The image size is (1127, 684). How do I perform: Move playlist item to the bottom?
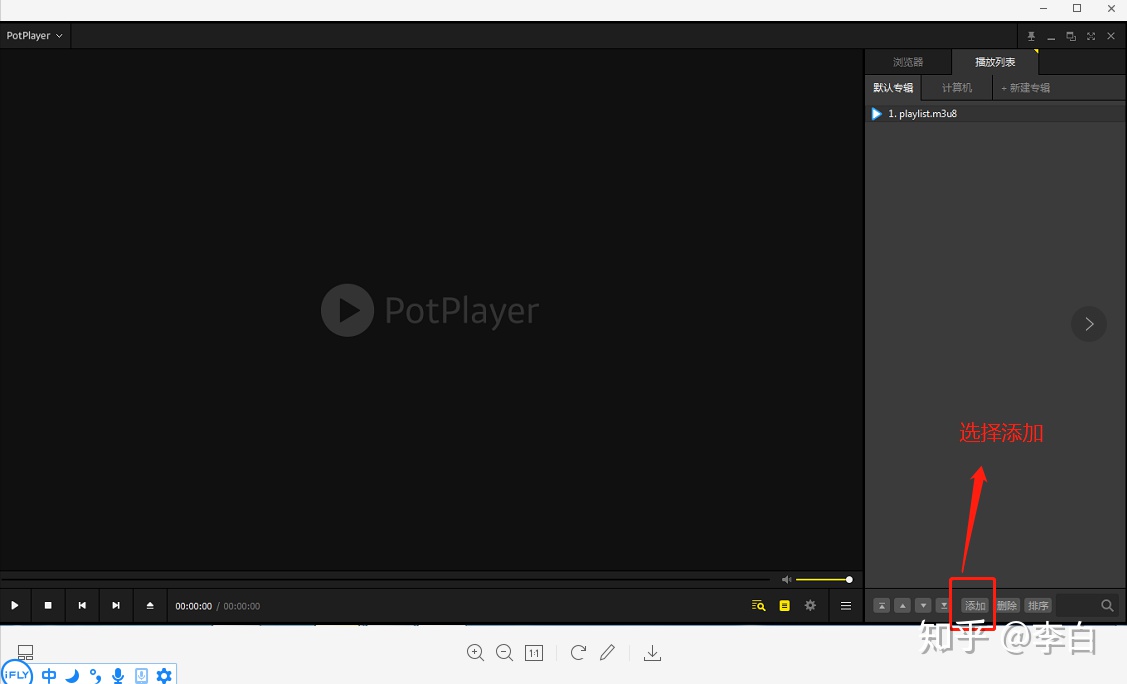(944, 606)
